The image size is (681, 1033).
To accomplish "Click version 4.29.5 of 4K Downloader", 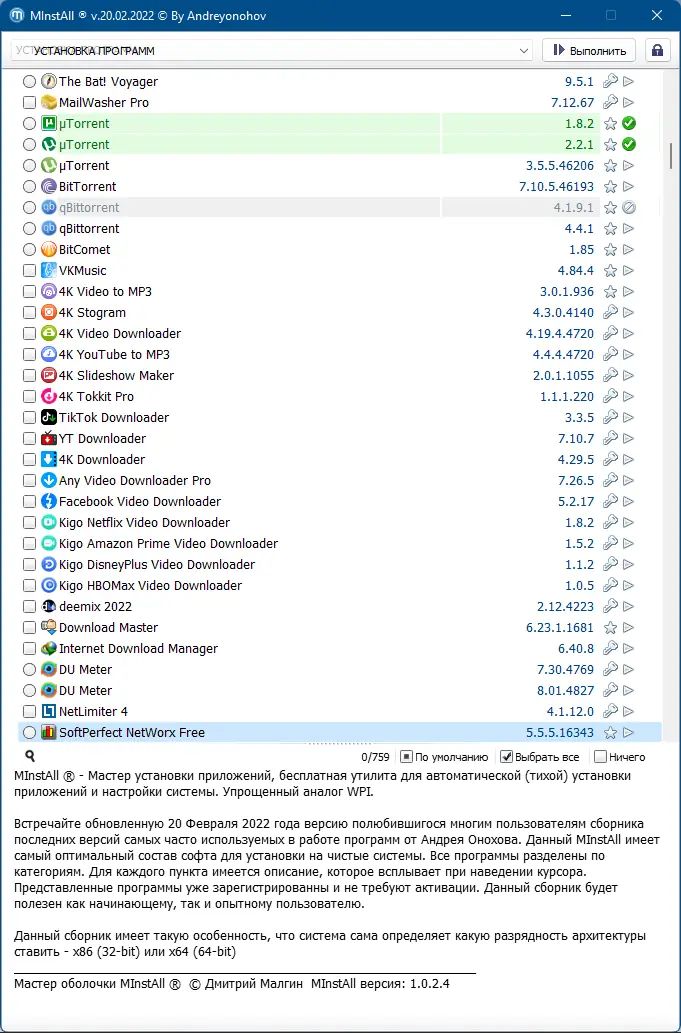I will [x=576, y=460].
